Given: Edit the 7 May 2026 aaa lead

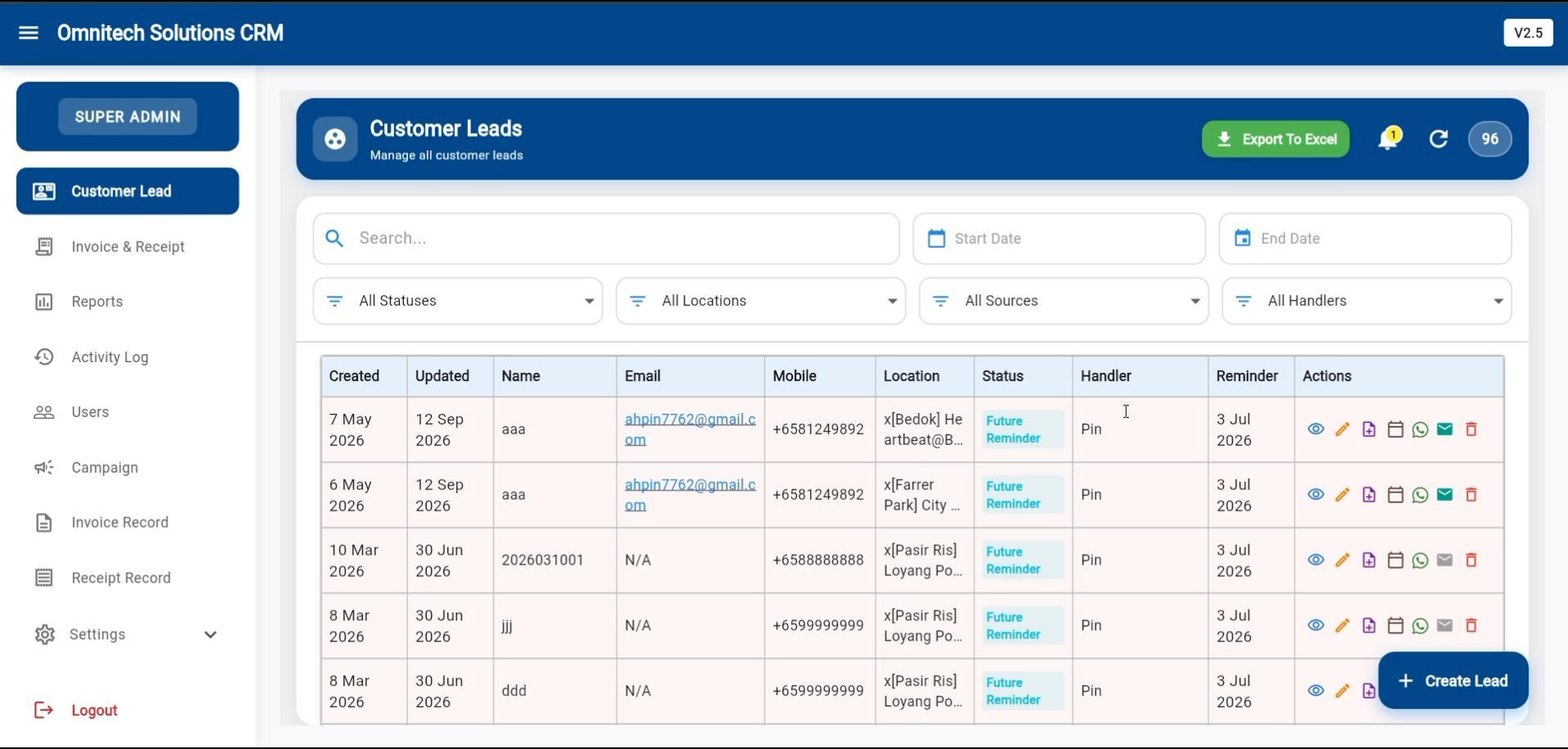Looking at the screenshot, I should 1342,429.
